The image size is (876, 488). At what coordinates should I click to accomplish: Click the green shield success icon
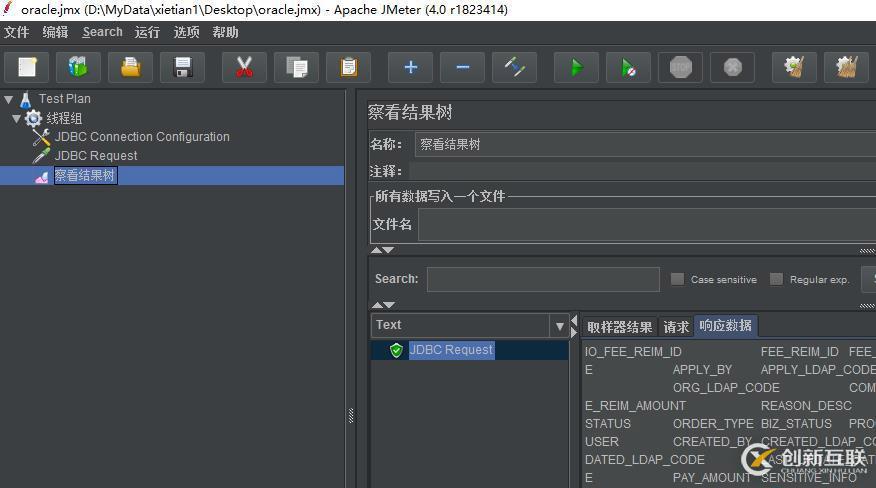(396, 350)
